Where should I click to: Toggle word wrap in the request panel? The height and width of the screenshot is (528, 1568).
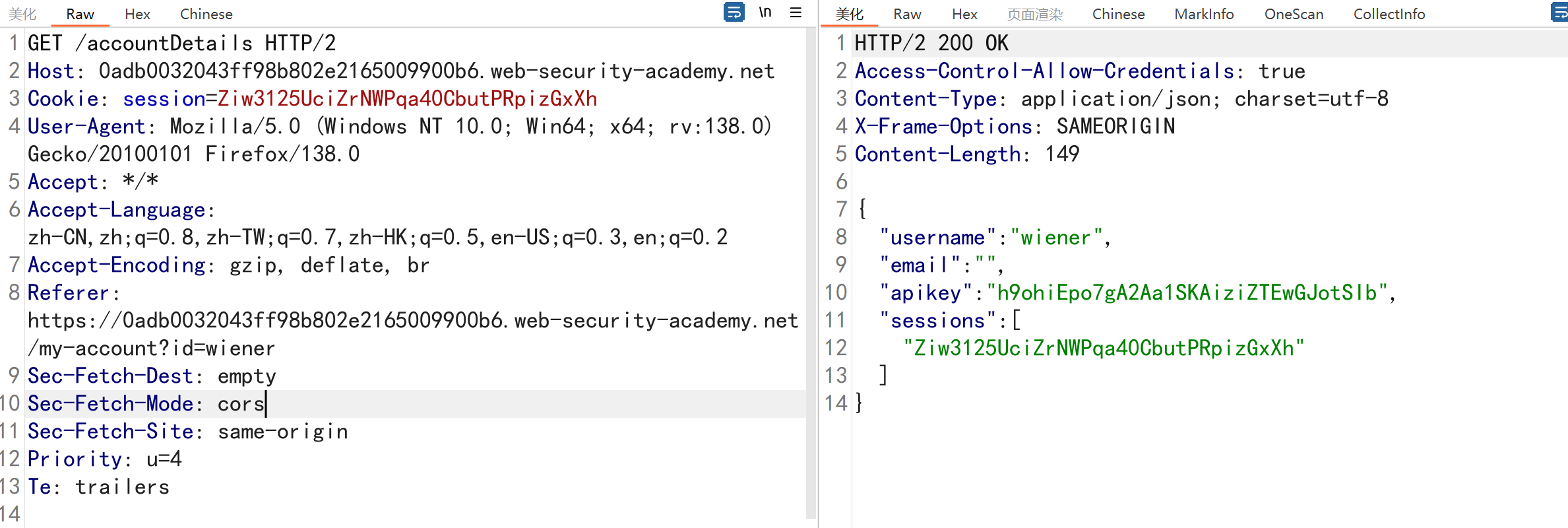[x=734, y=13]
